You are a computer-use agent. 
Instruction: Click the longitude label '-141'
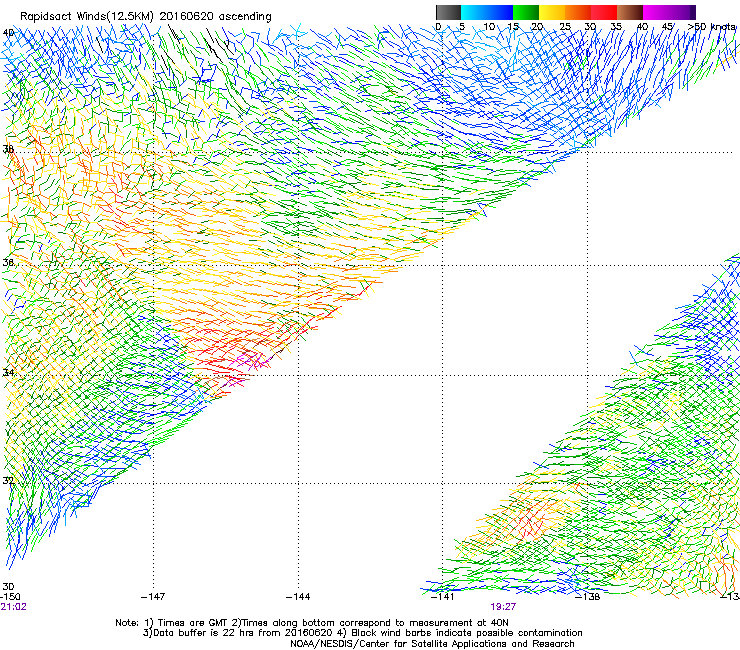pos(443,597)
